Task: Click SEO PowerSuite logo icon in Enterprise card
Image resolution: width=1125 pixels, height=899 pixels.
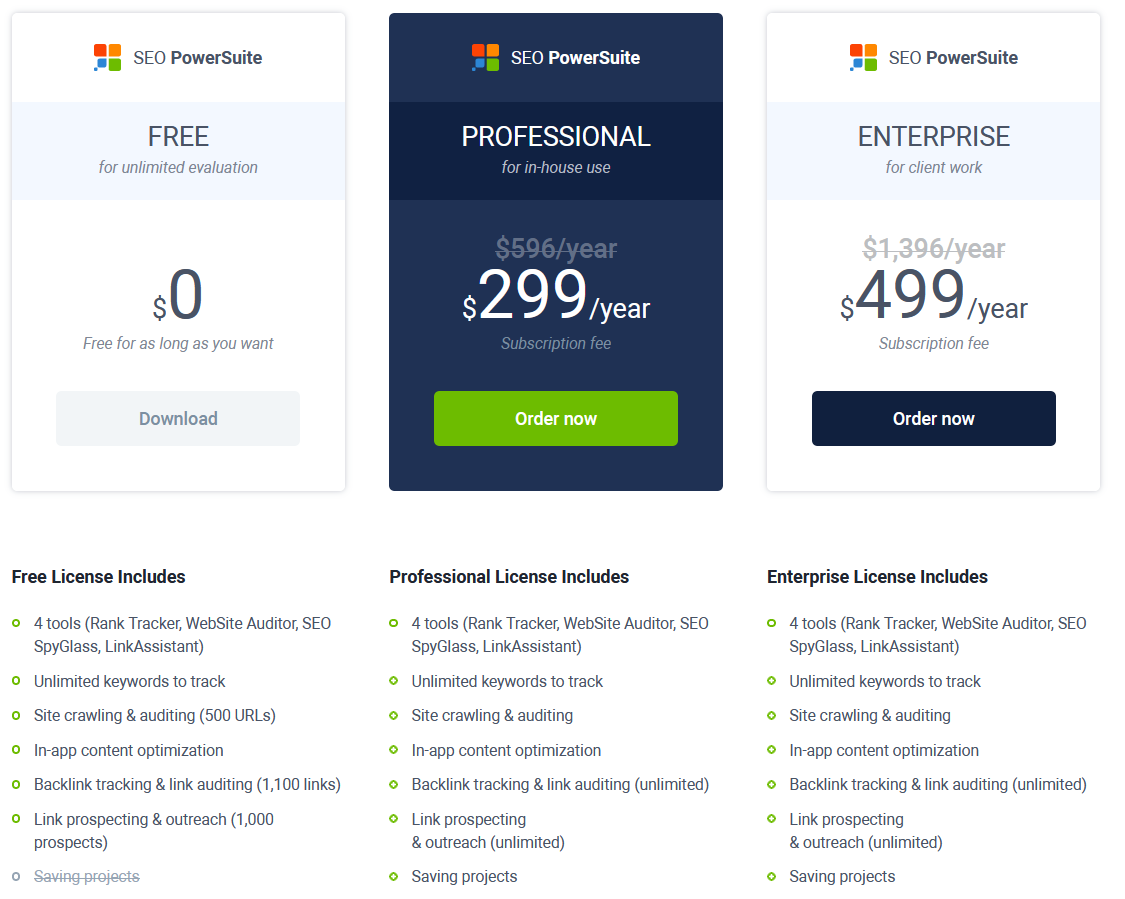Action: 863,58
